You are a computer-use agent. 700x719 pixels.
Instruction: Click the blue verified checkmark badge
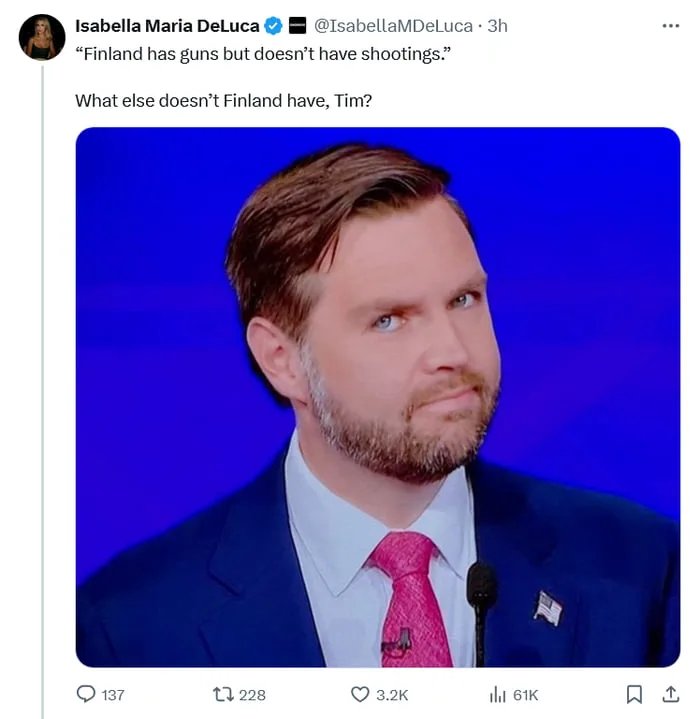pos(273,26)
